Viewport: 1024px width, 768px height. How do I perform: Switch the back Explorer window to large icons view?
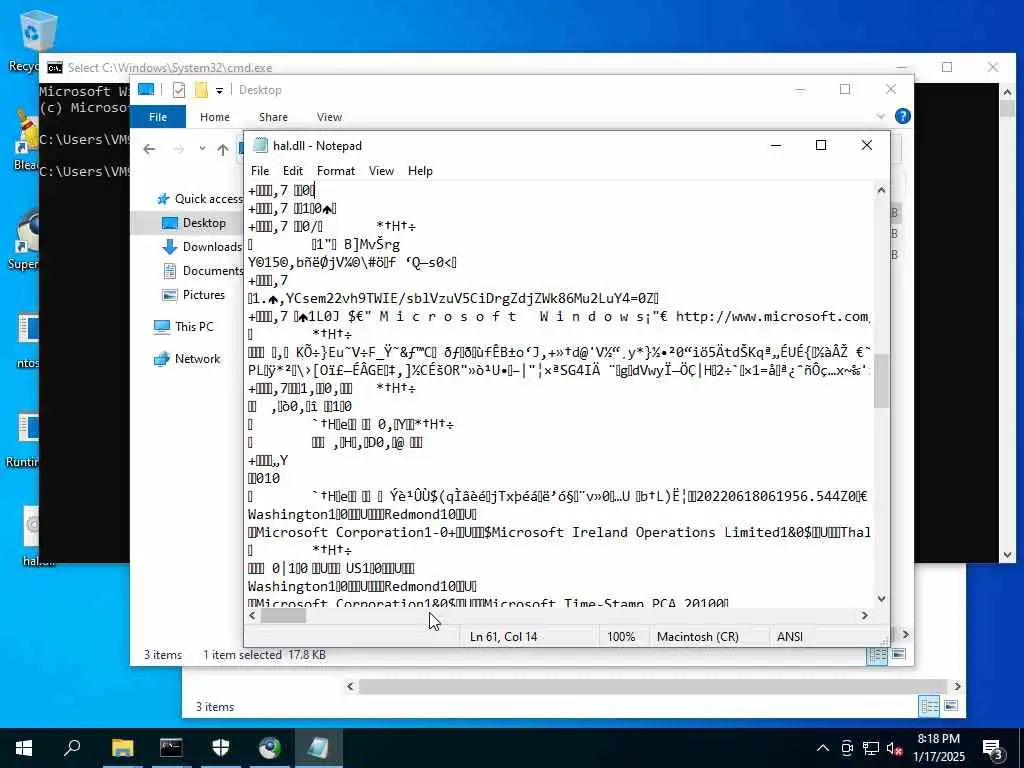coord(951,705)
